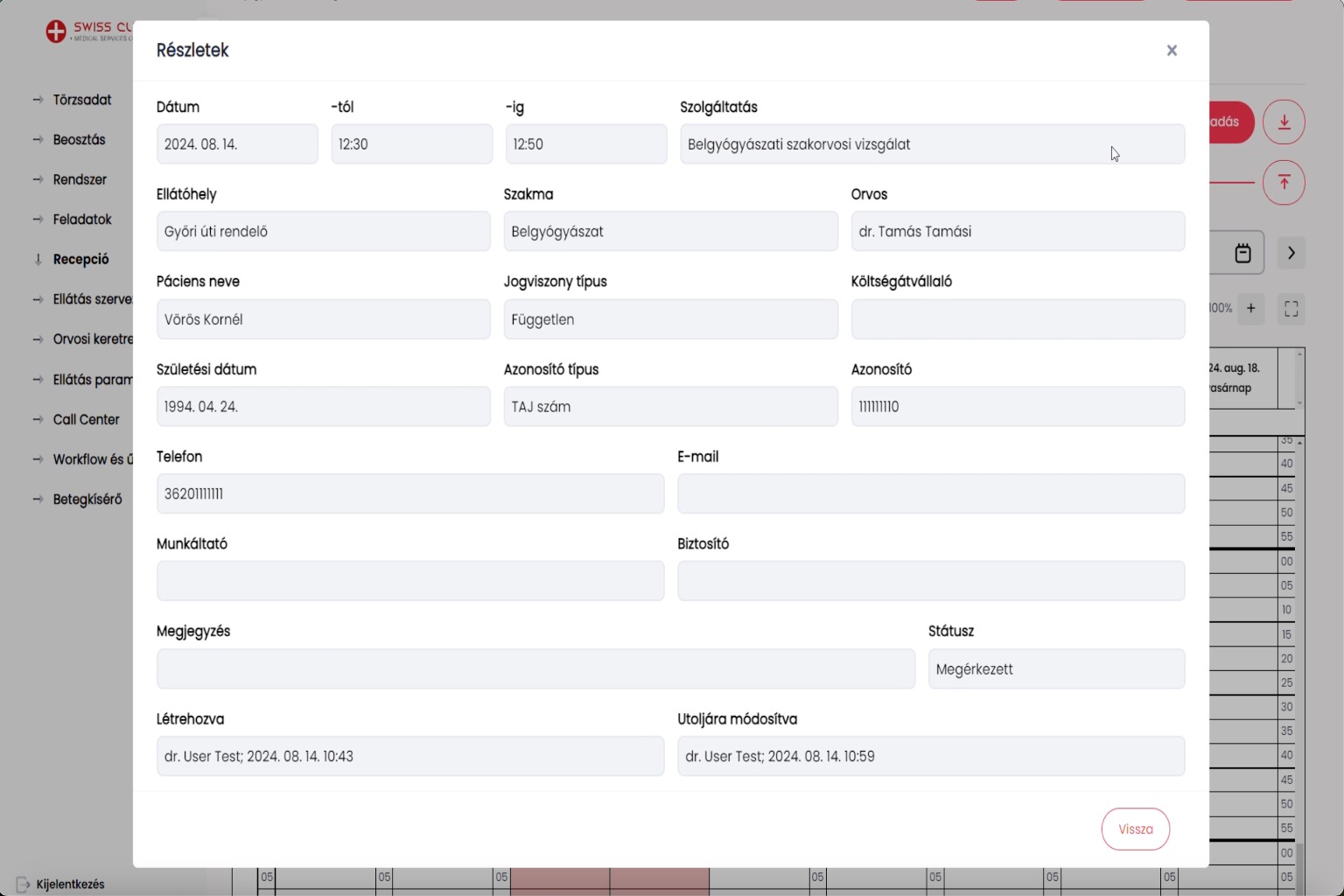Screen dimensions: 1344x896
Task: Toggle fullscreen view icon
Action: [1291, 309]
